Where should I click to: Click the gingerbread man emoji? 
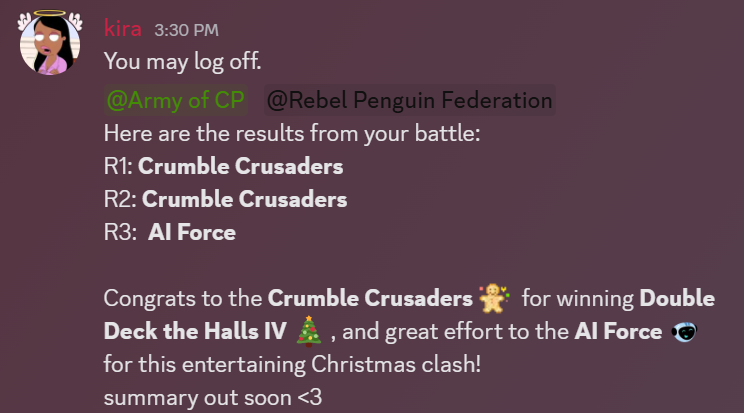click(495, 298)
